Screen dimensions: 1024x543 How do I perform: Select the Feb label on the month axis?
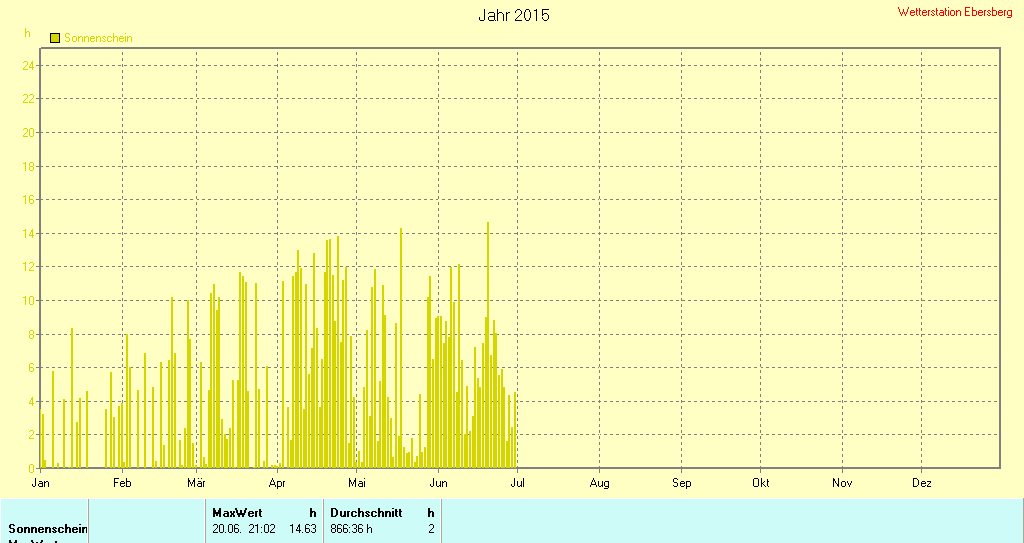click(122, 483)
